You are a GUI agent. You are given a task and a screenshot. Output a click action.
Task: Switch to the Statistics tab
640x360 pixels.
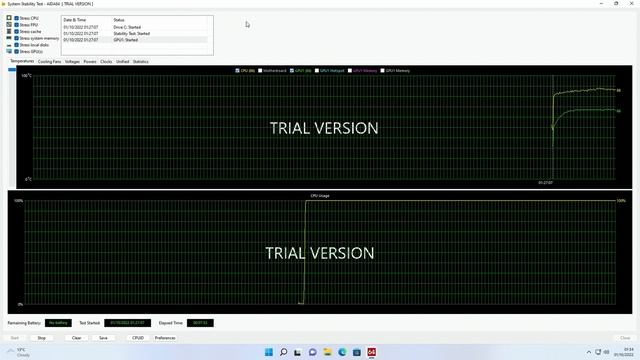tap(140, 62)
